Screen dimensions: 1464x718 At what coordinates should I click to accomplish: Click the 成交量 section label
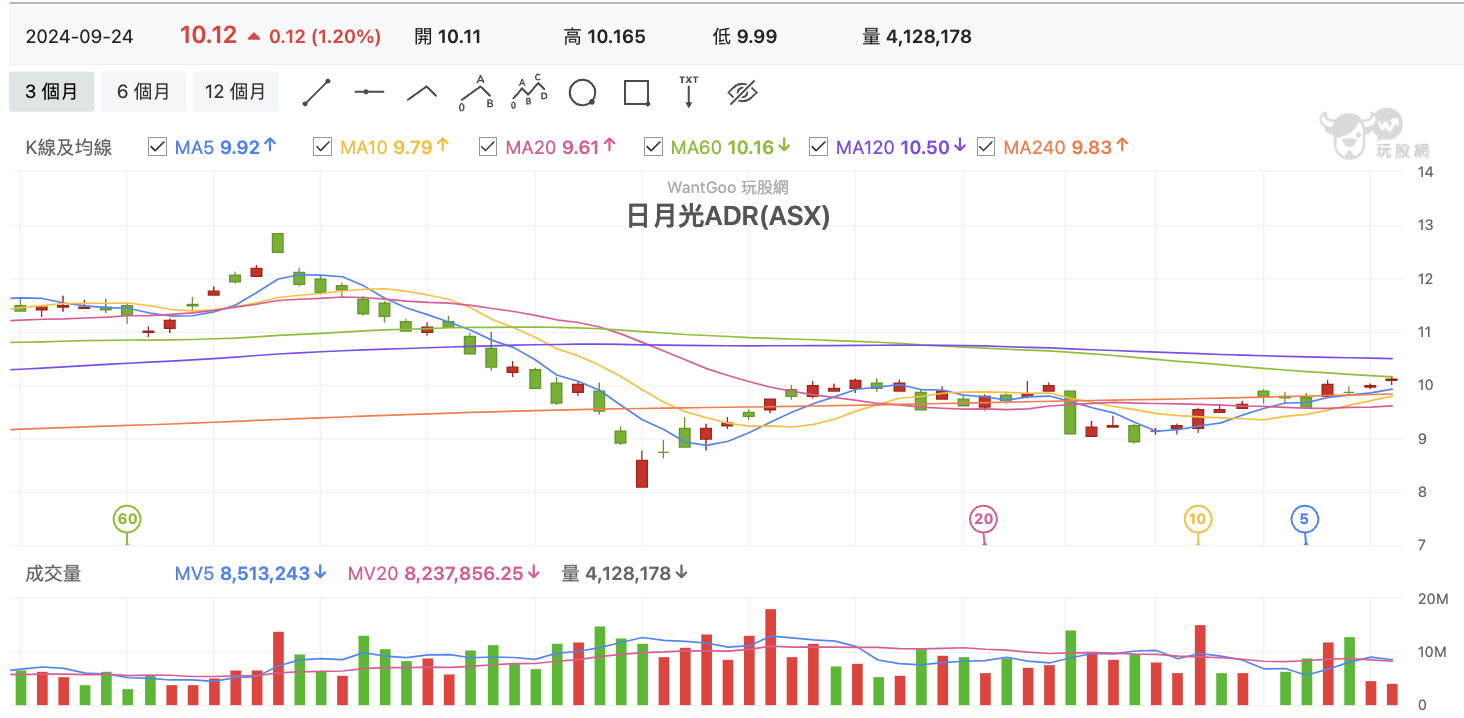[x=53, y=573]
